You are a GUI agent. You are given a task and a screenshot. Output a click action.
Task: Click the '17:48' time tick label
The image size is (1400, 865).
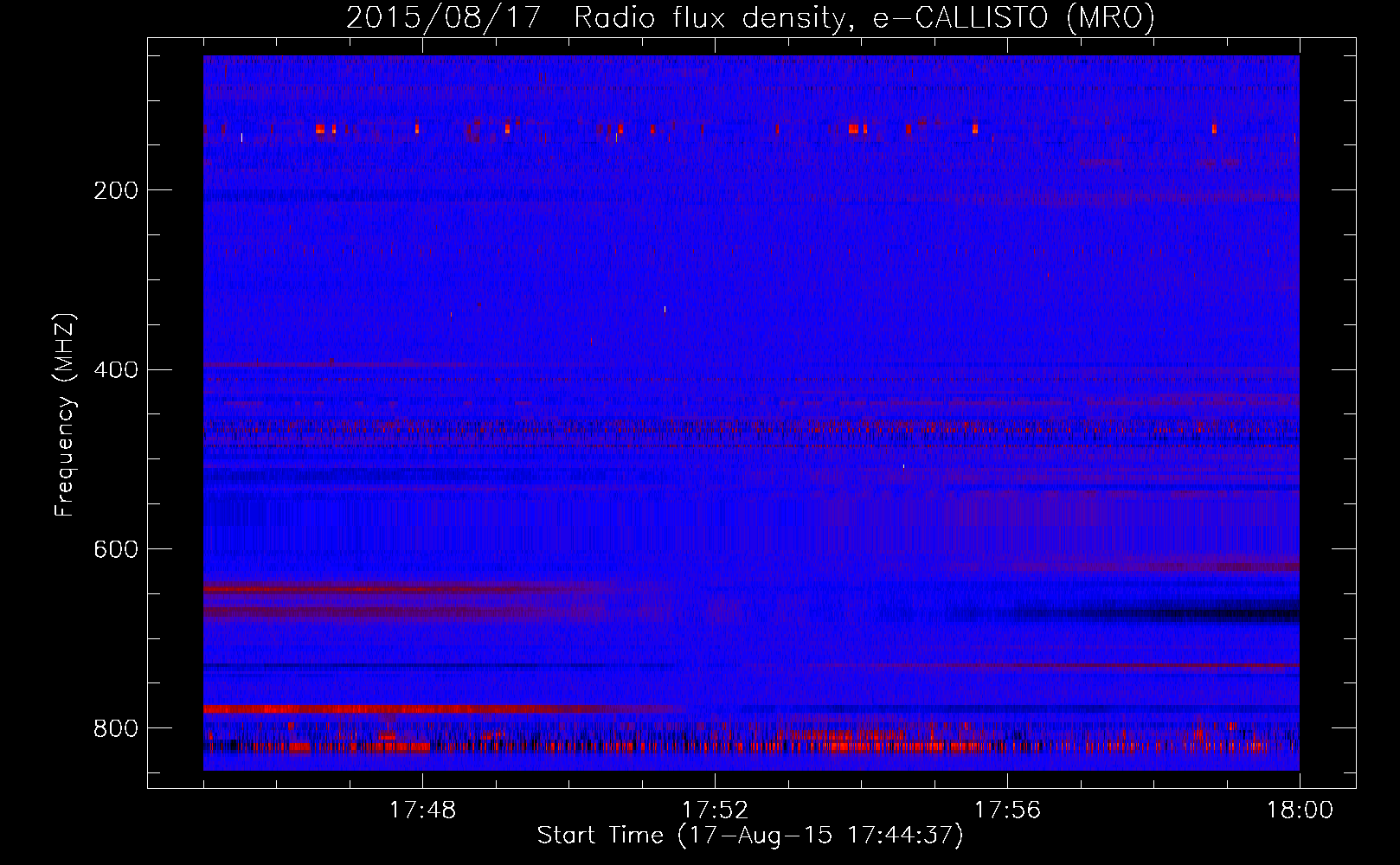point(422,811)
